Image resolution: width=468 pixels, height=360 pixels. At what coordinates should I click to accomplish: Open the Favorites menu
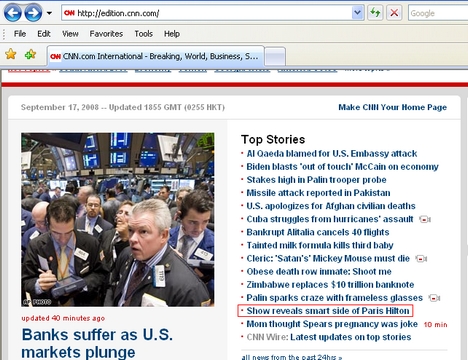(x=106, y=34)
